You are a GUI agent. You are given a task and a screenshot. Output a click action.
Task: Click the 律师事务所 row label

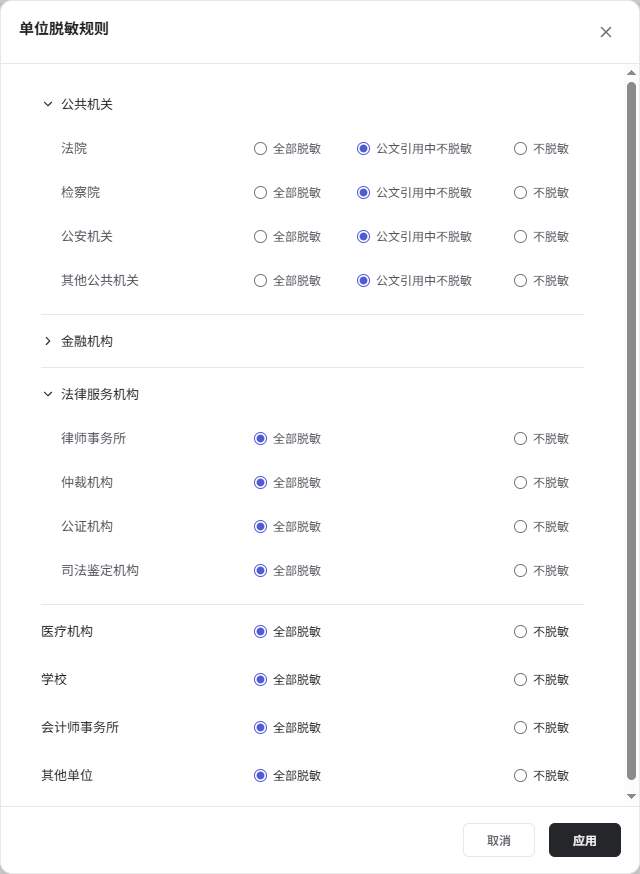click(94, 439)
